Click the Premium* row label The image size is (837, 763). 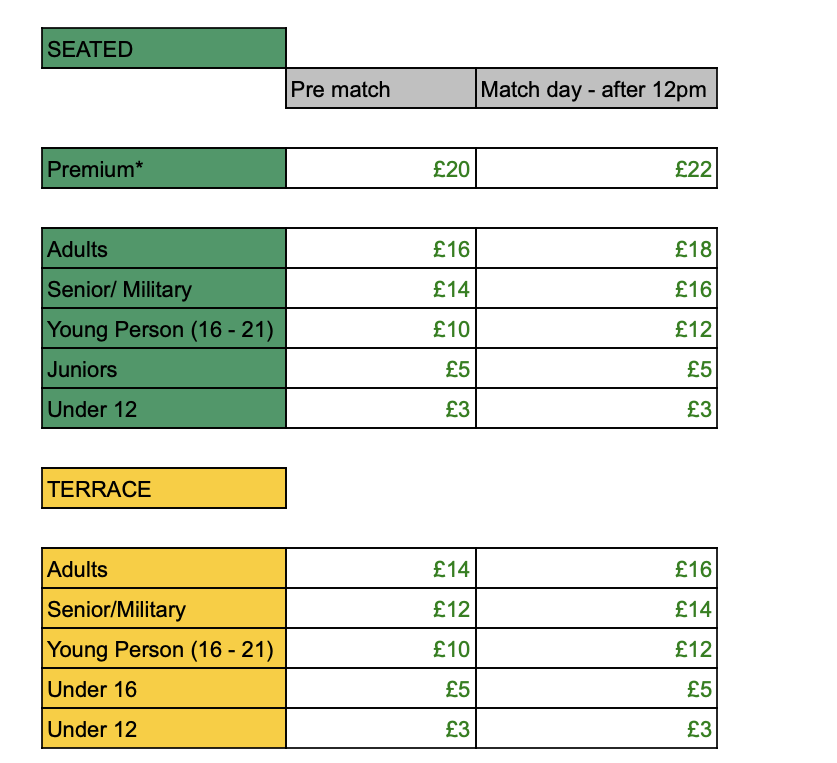164,169
